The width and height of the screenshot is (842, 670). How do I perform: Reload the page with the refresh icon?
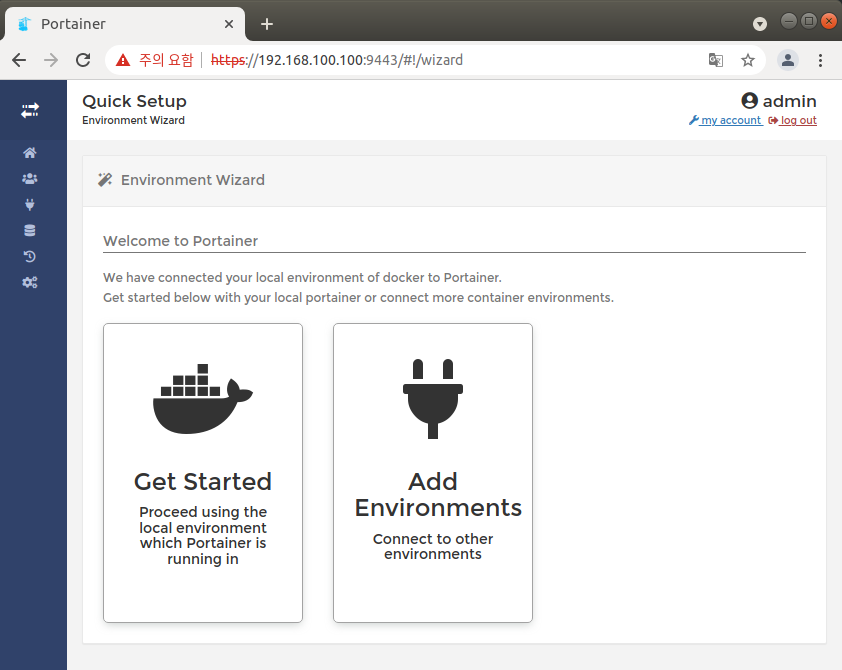pos(83,60)
